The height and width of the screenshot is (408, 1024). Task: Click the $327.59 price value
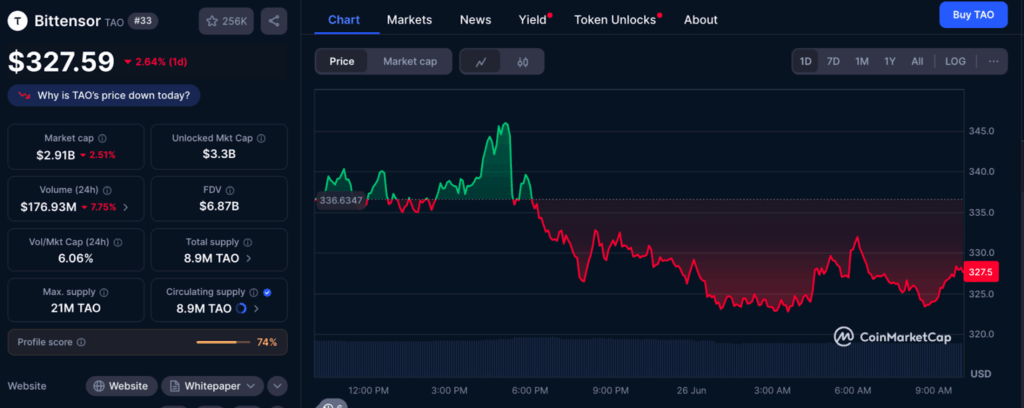[x=61, y=62]
